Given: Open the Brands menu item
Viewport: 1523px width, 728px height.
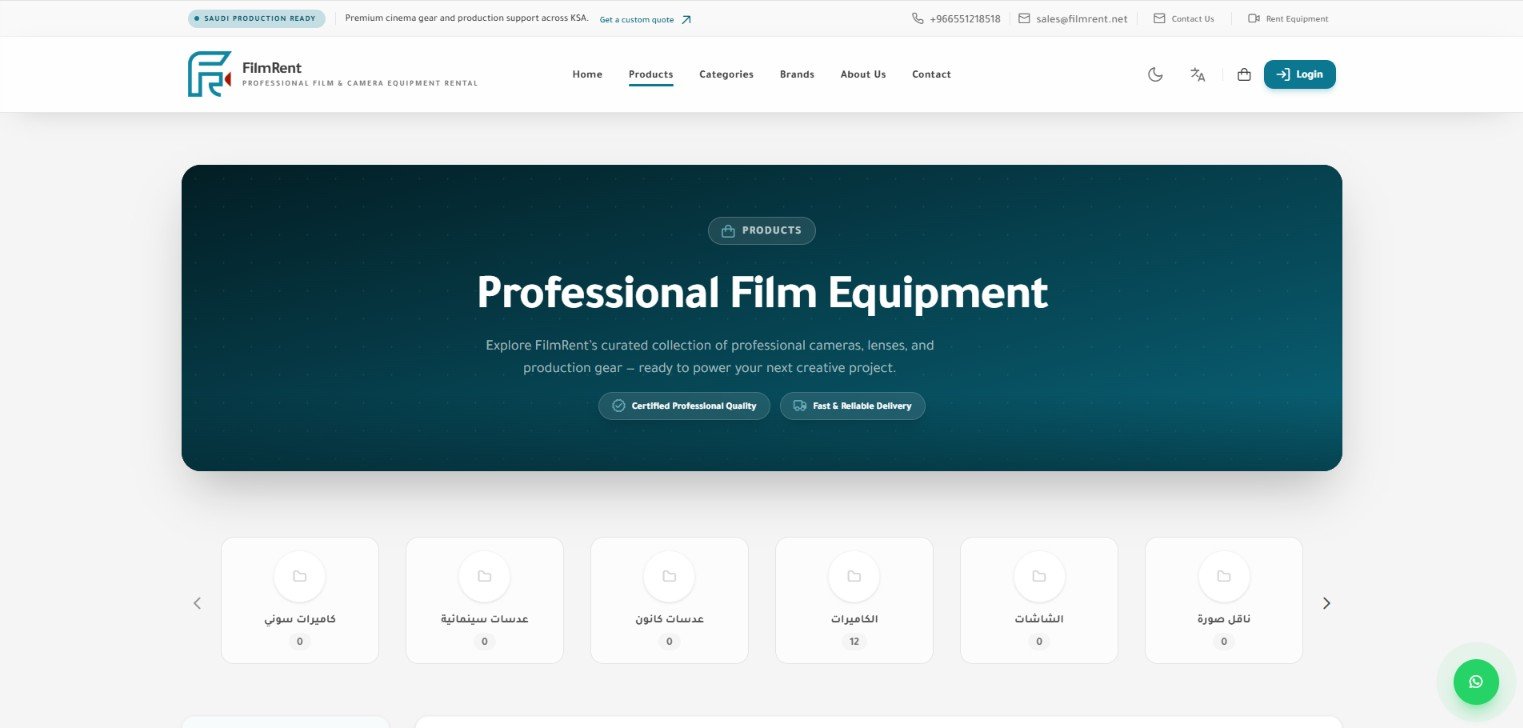Looking at the screenshot, I should point(797,74).
